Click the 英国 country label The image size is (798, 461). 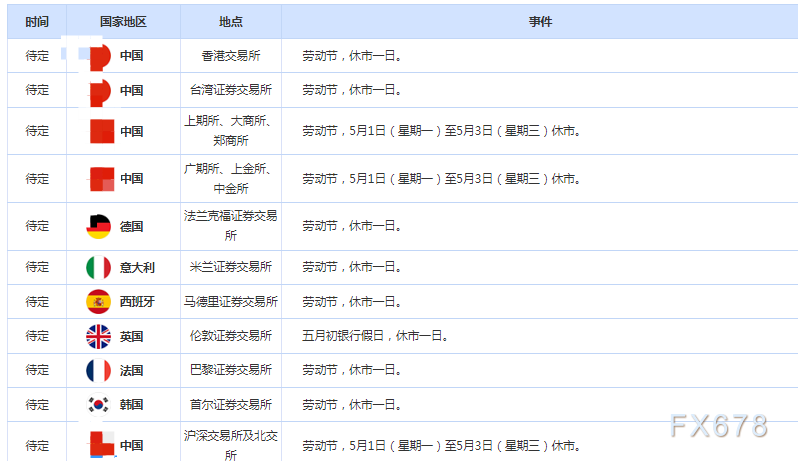(x=131, y=336)
